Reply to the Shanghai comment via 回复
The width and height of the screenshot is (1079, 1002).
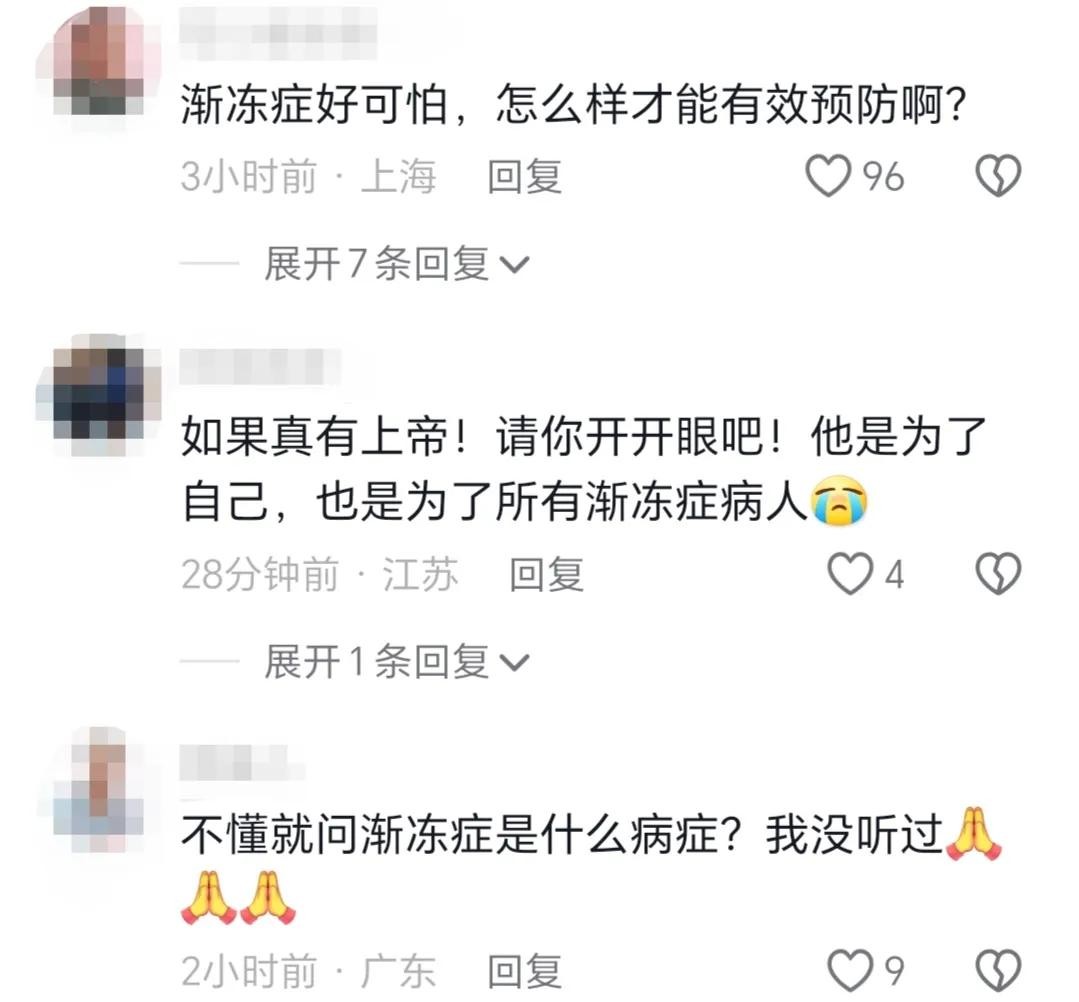click(x=524, y=176)
